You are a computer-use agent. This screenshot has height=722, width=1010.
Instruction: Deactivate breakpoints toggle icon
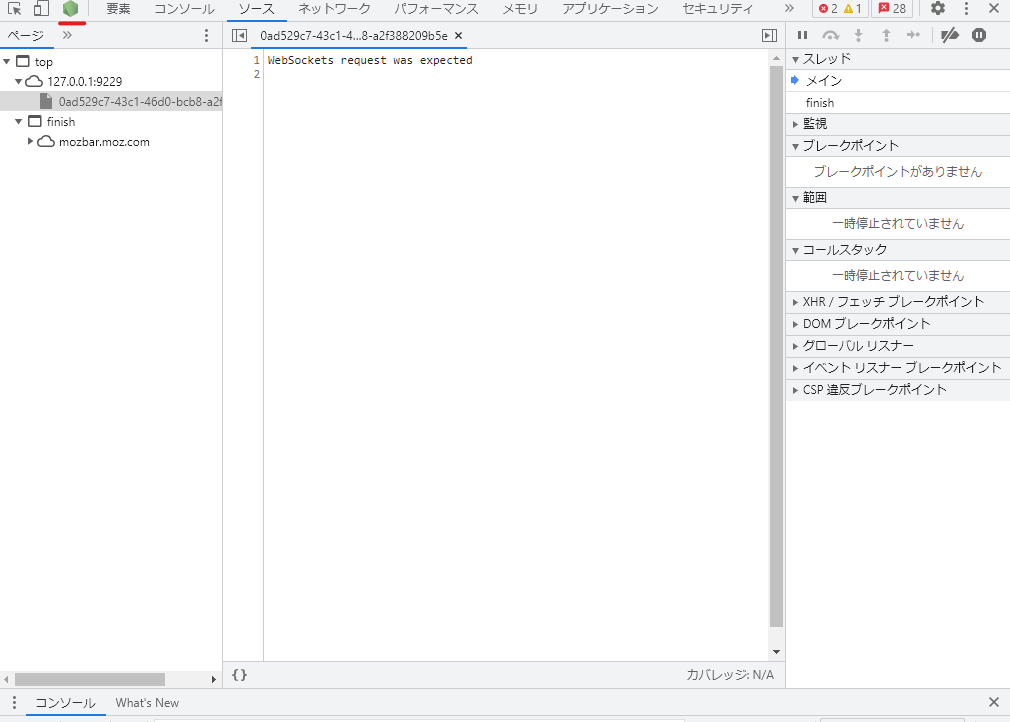pyautogui.click(x=950, y=35)
